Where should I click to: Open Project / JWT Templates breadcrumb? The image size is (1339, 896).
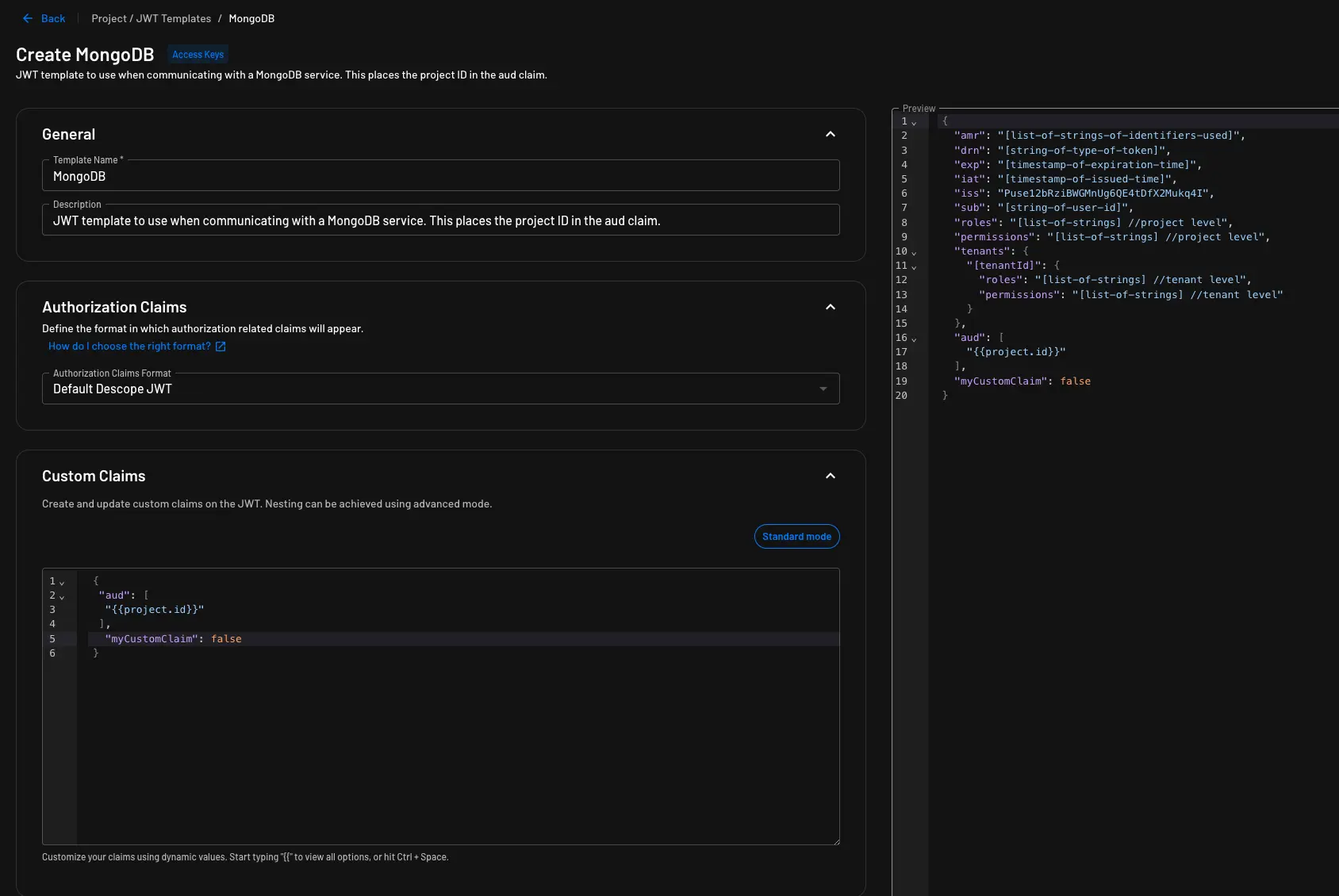click(151, 18)
